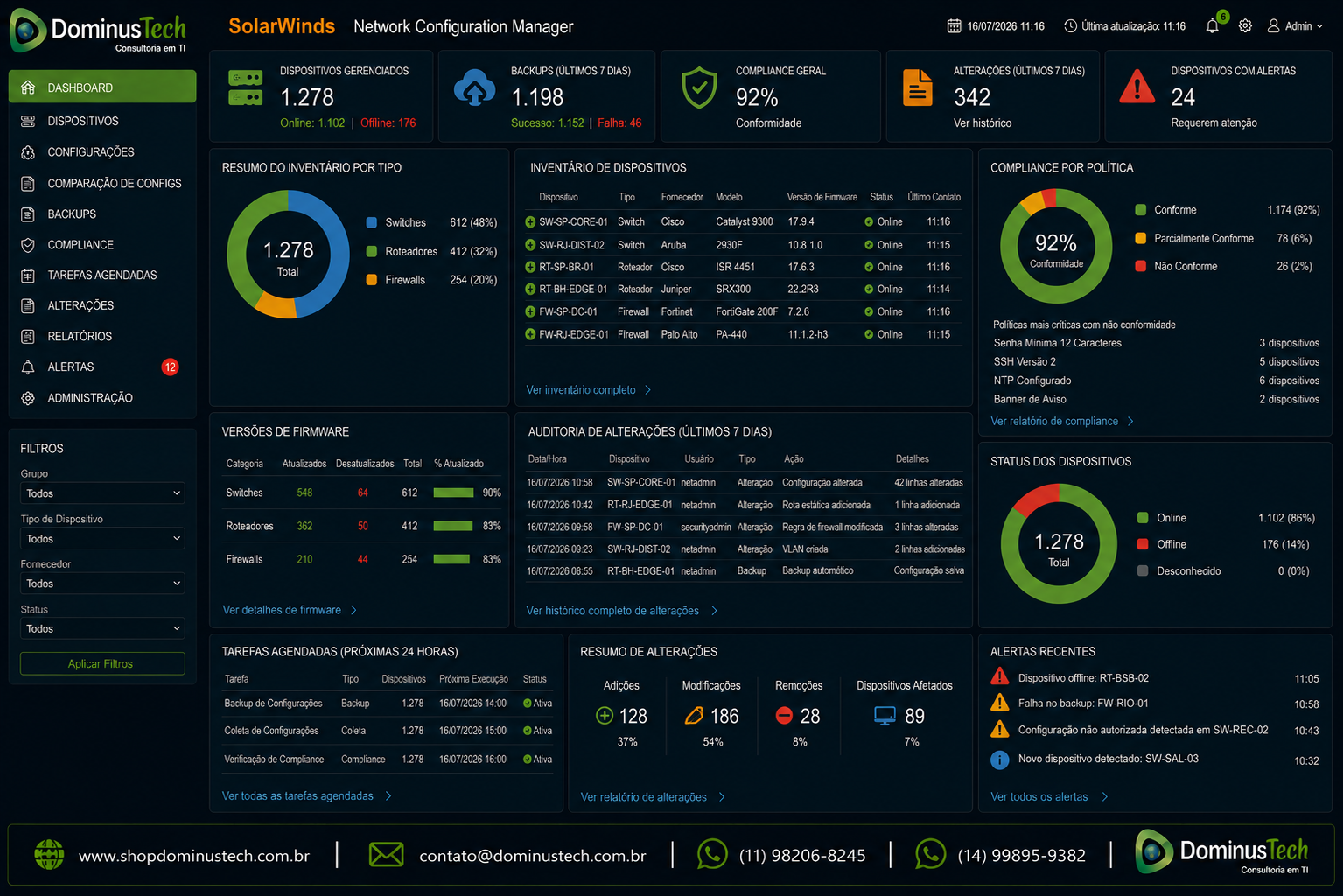Click the Switches firmware progress bar
The width and height of the screenshot is (1343, 896).
point(453,493)
